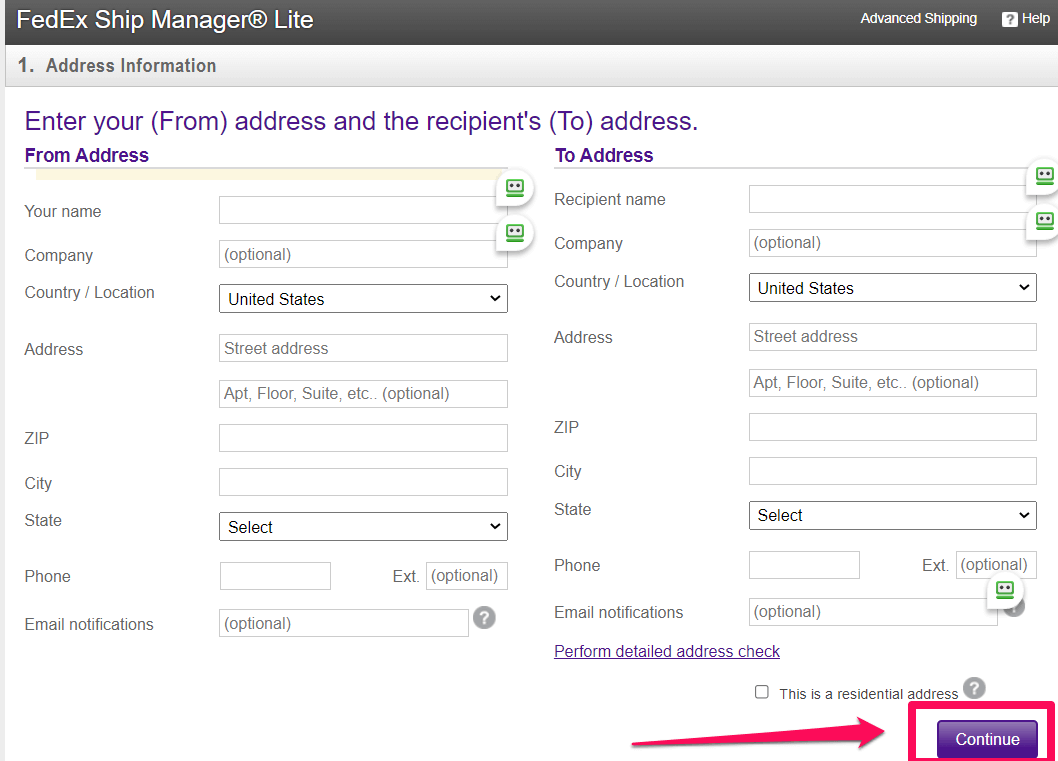Click the From Company optional field
Image resolution: width=1058 pixels, height=761 pixels.
tap(363, 254)
